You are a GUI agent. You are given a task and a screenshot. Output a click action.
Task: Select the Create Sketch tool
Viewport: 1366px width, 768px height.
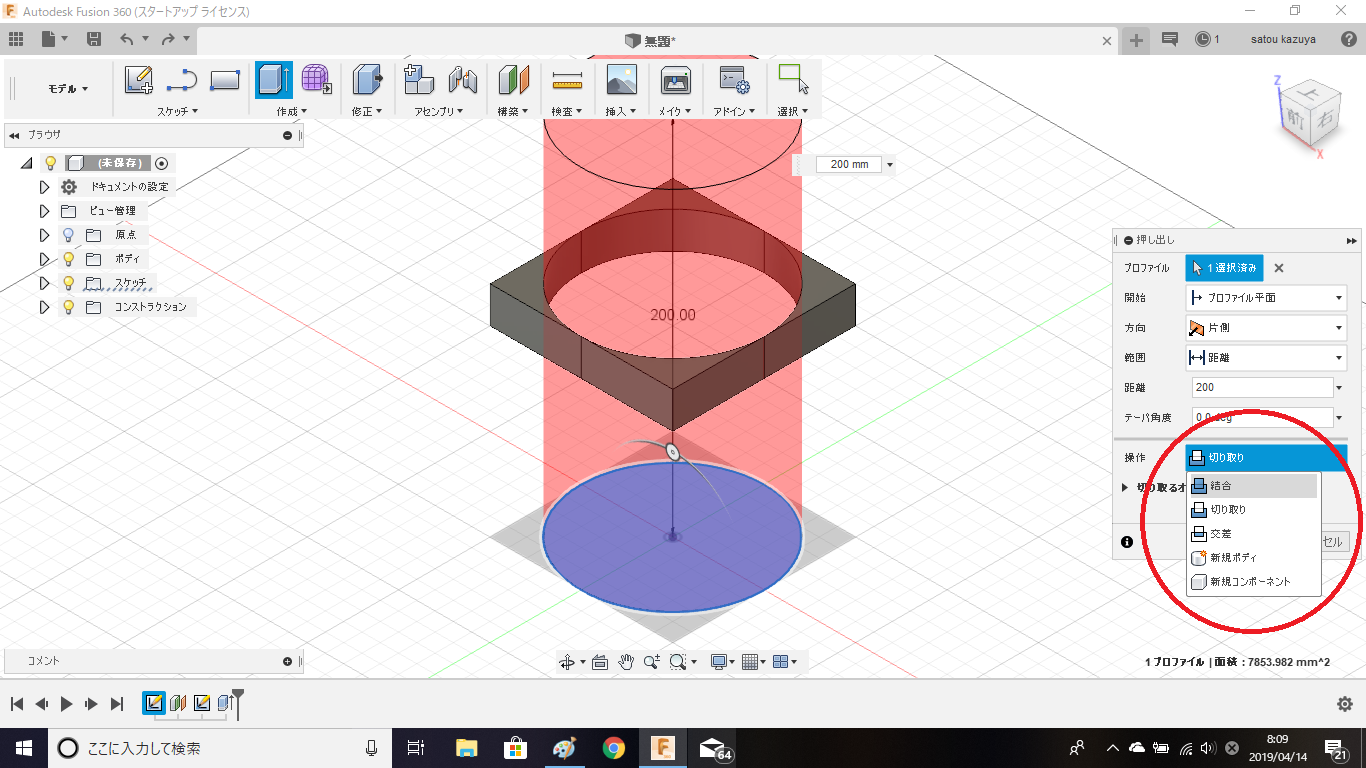139,80
